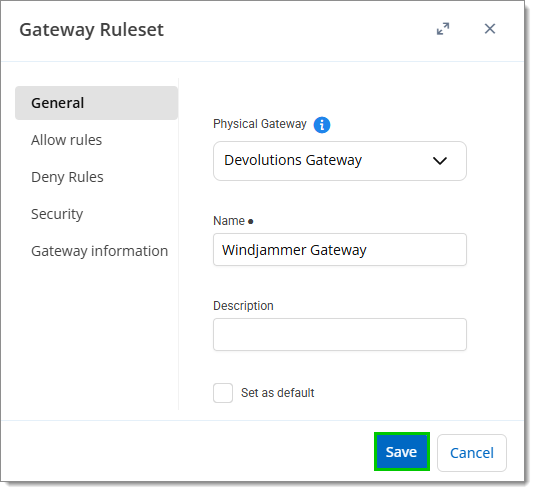Switch to the Allow rules section
This screenshot has height=492, width=535.
(x=67, y=140)
